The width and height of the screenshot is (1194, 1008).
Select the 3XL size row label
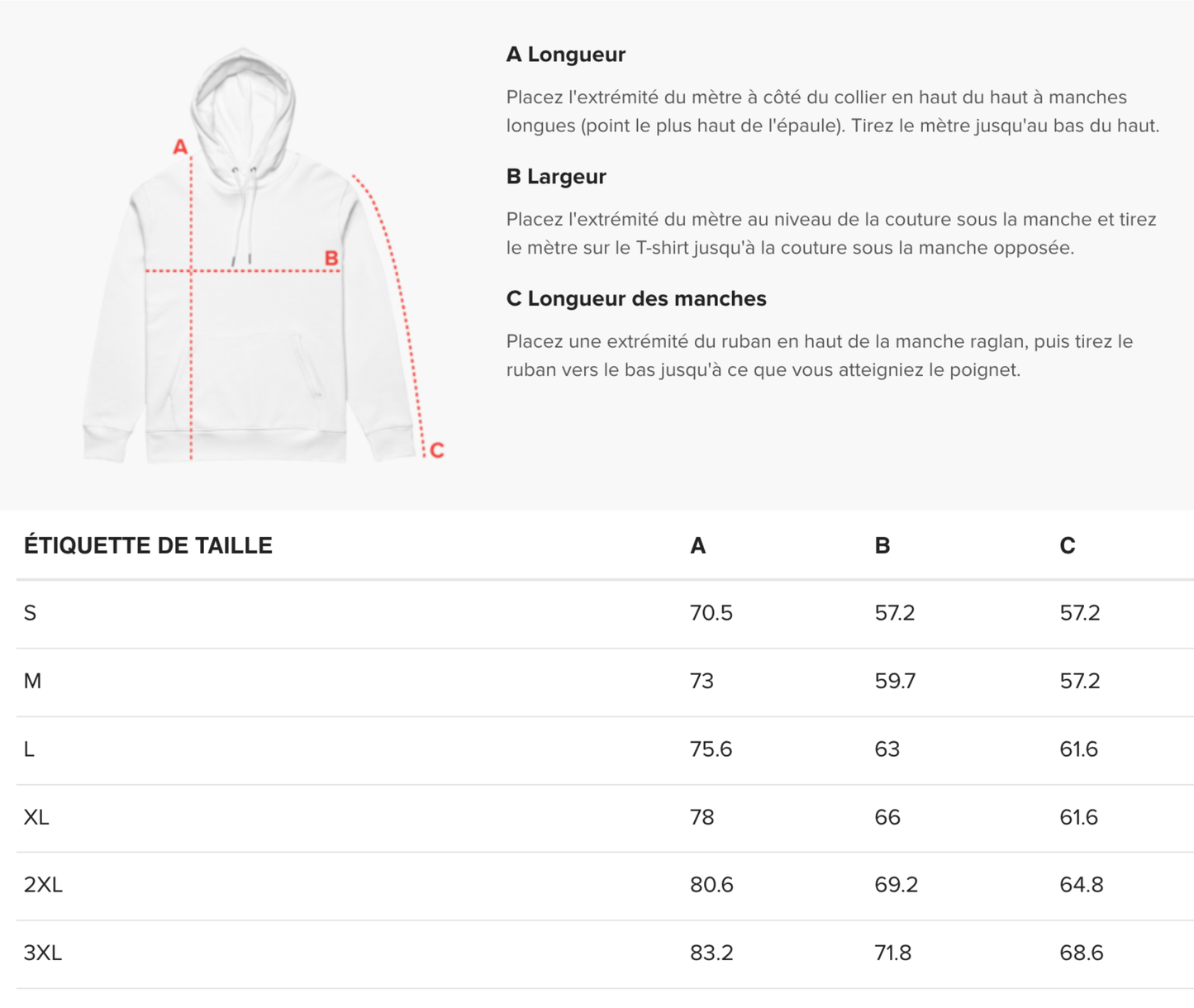pyautogui.click(x=43, y=953)
